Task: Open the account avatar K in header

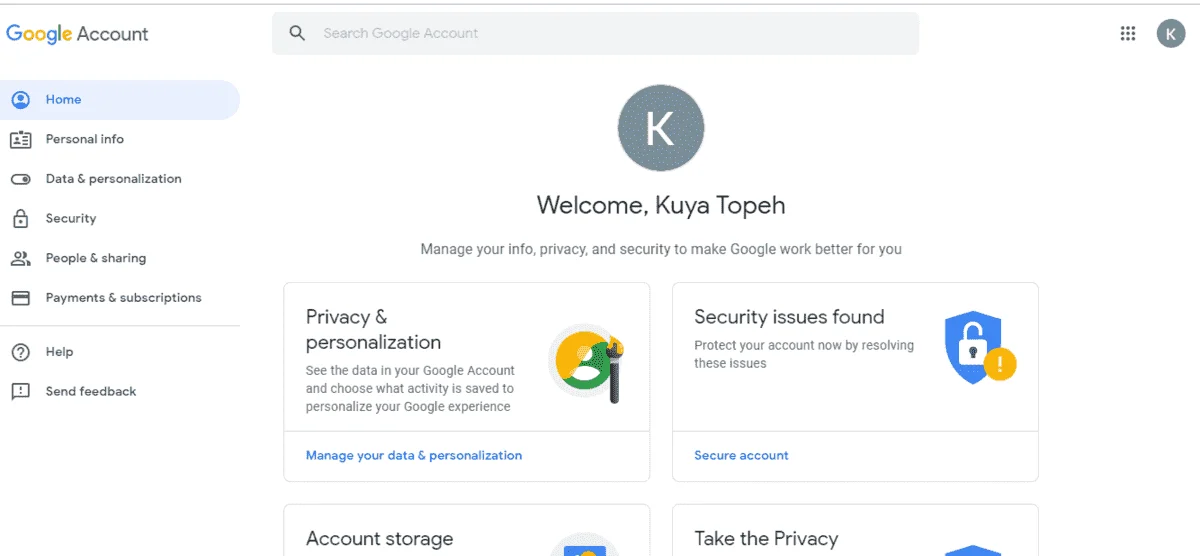Action: pyautogui.click(x=1171, y=34)
